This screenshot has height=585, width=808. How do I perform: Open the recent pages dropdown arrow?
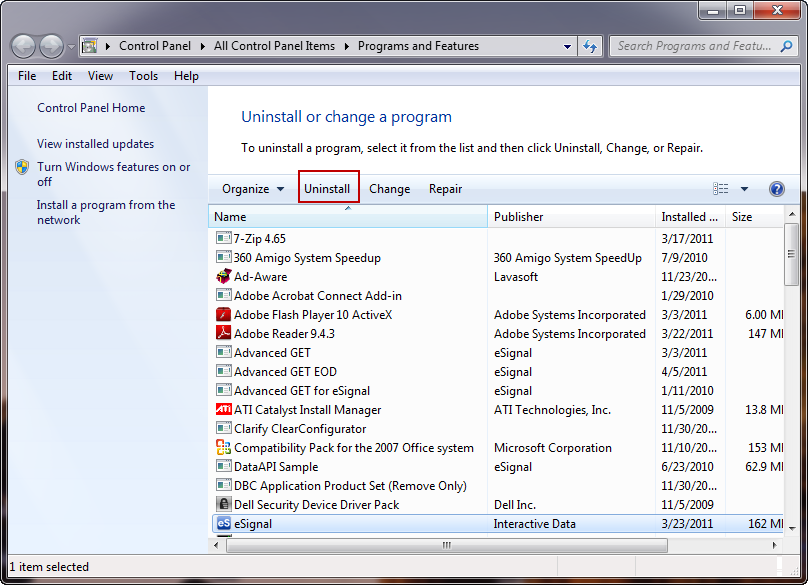71,47
